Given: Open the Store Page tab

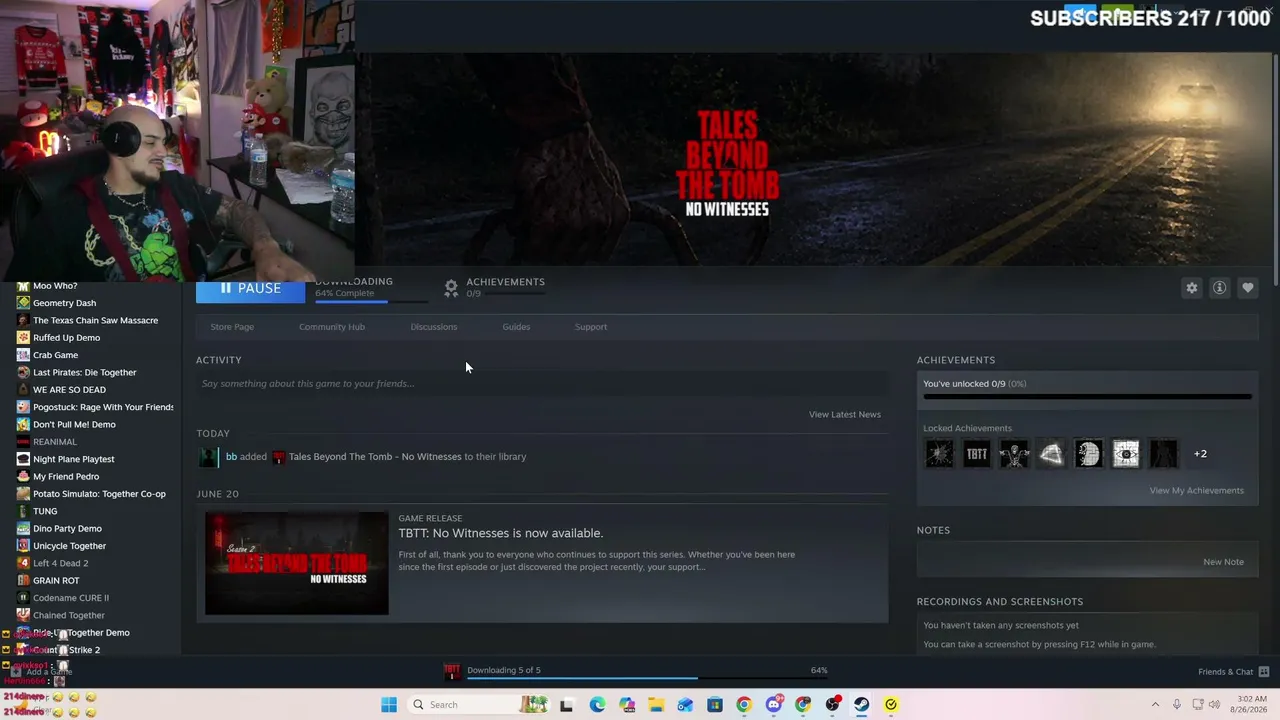Looking at the screenshot, I should 232,327.
